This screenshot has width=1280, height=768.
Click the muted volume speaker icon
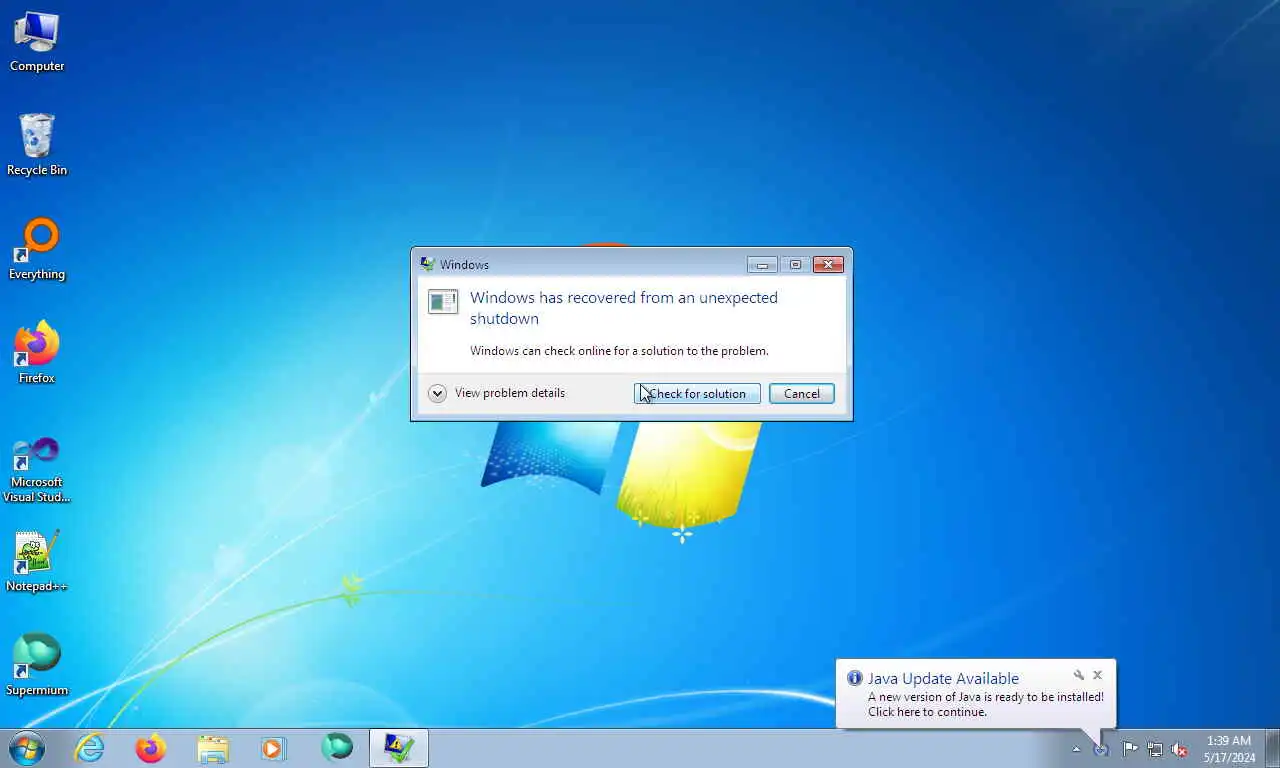pyautogui.click(x=1180, y=749)
